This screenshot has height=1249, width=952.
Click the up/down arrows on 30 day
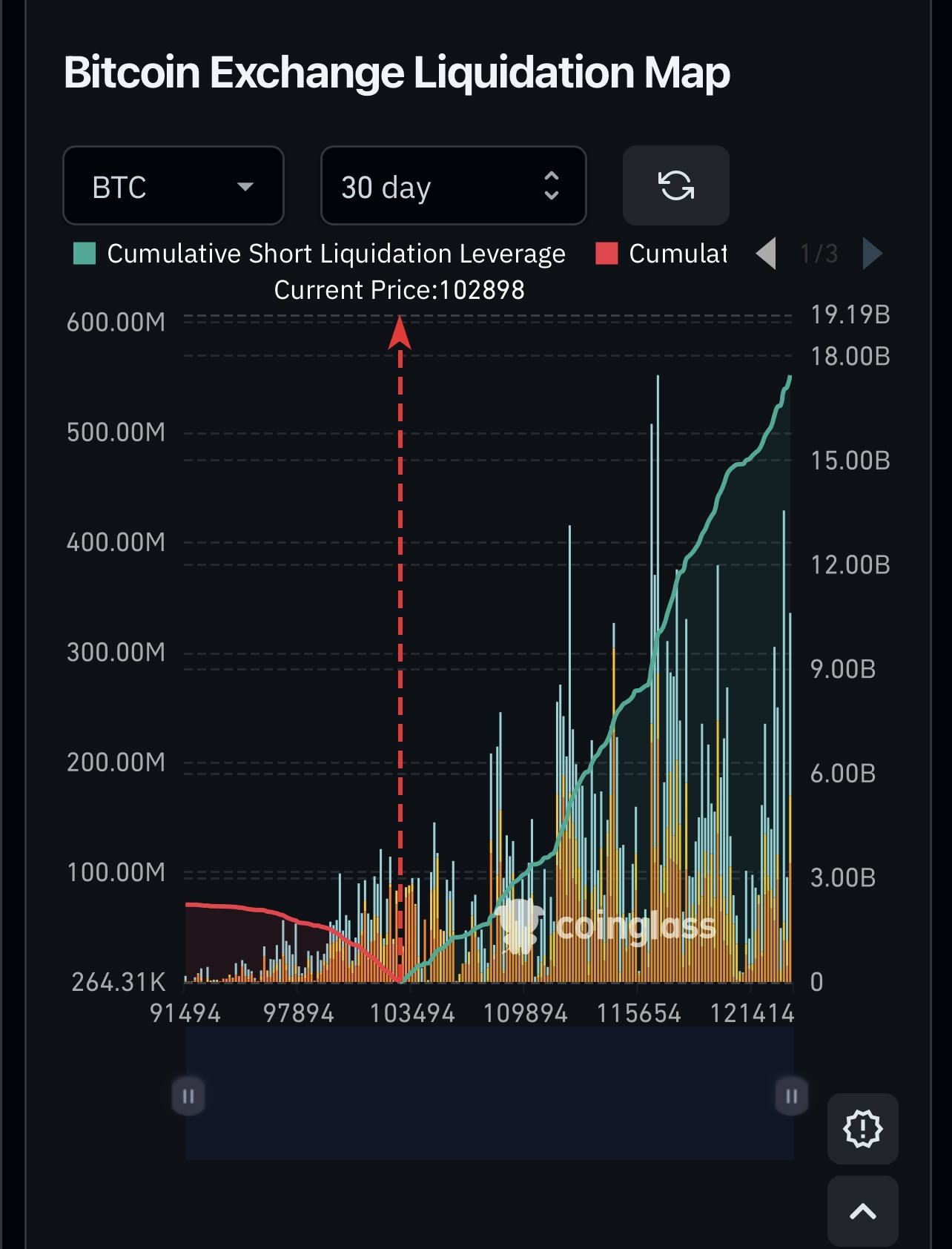click(x=551, y=185)
